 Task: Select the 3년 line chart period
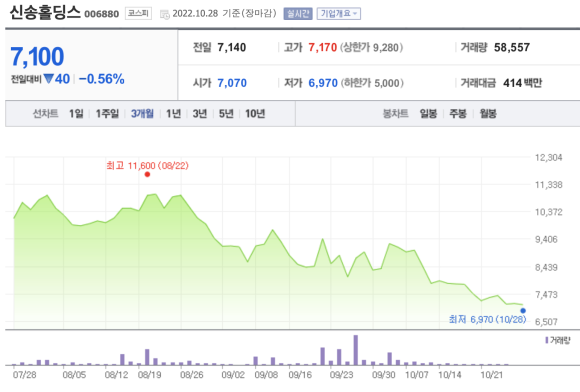coord(200,114)
